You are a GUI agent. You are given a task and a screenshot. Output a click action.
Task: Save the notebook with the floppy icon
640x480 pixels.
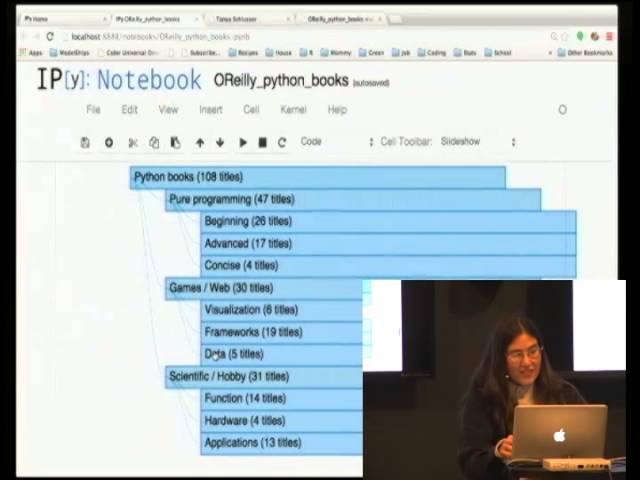point(85,142)
